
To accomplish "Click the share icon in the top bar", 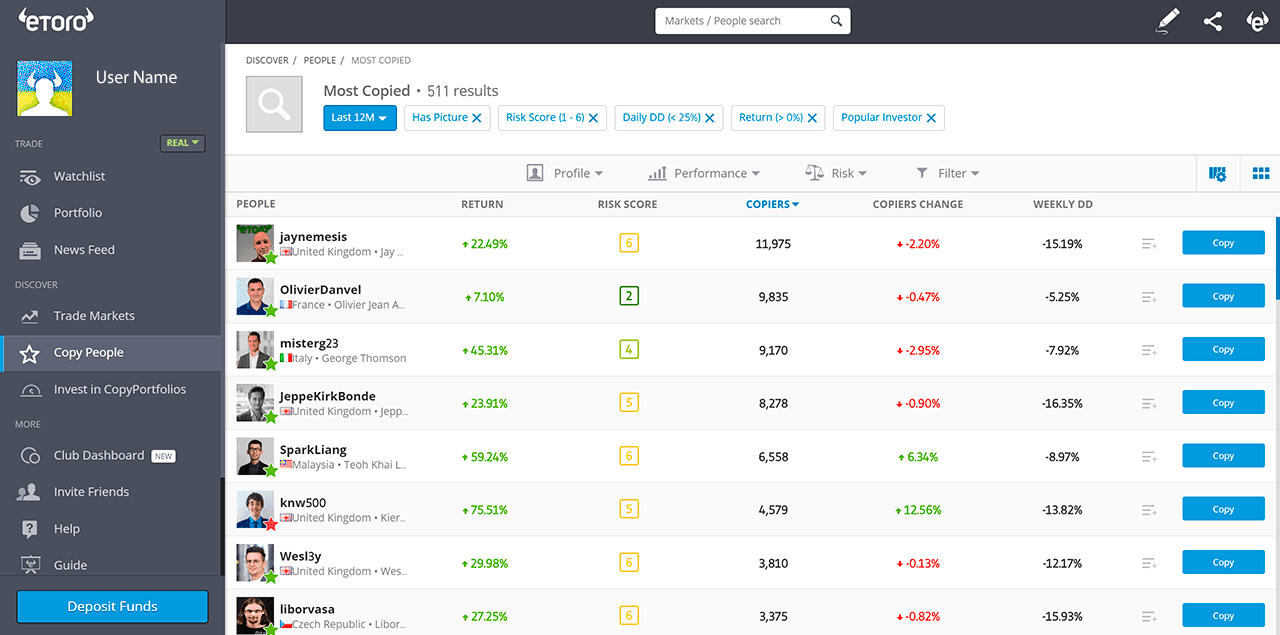I will 1213,20.
